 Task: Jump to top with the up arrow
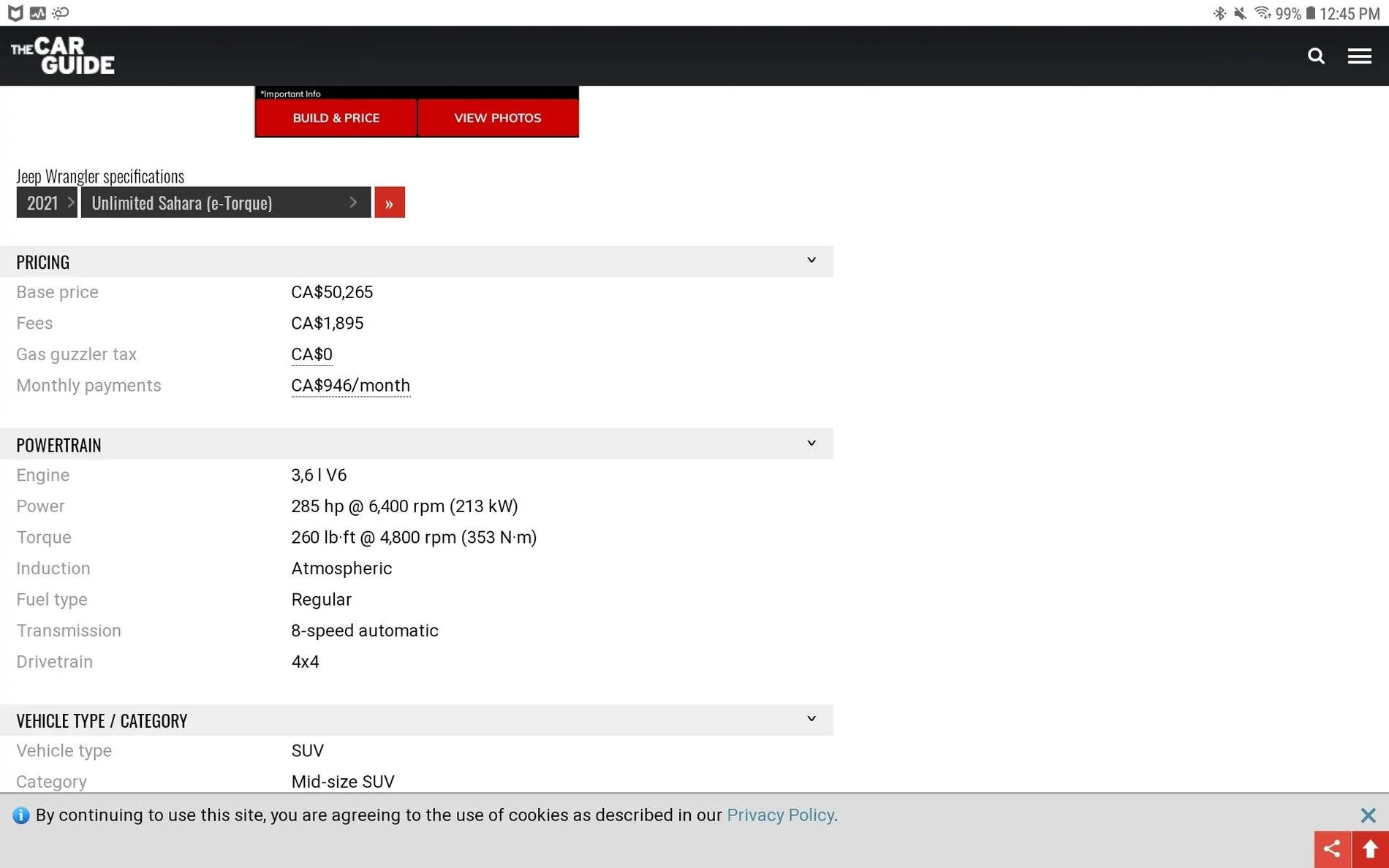1371,849
